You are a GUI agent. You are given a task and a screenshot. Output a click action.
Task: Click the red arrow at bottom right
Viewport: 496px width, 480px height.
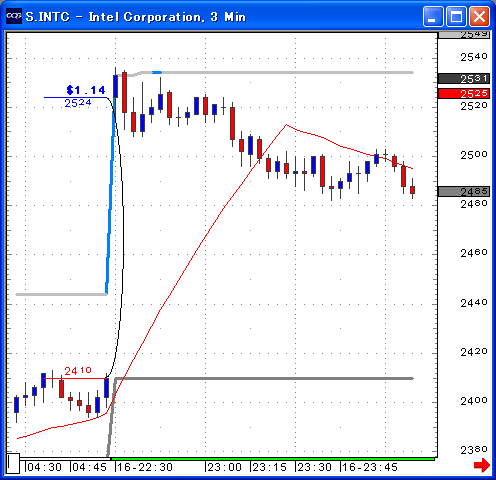(x=482, y=465)
